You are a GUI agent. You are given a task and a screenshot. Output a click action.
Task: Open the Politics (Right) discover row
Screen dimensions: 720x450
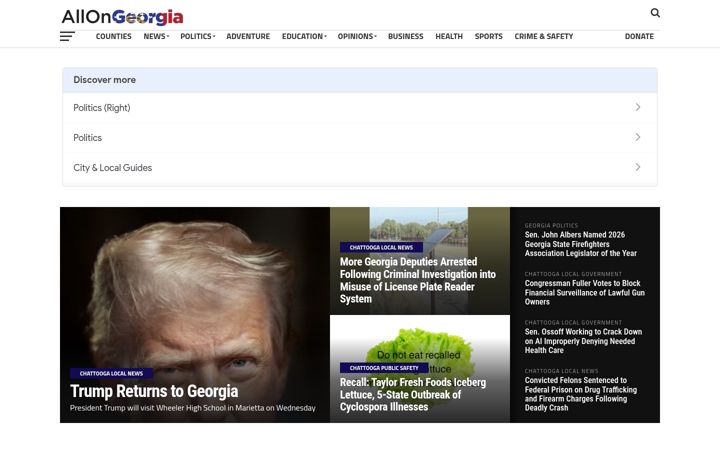[x=360, y=107]
